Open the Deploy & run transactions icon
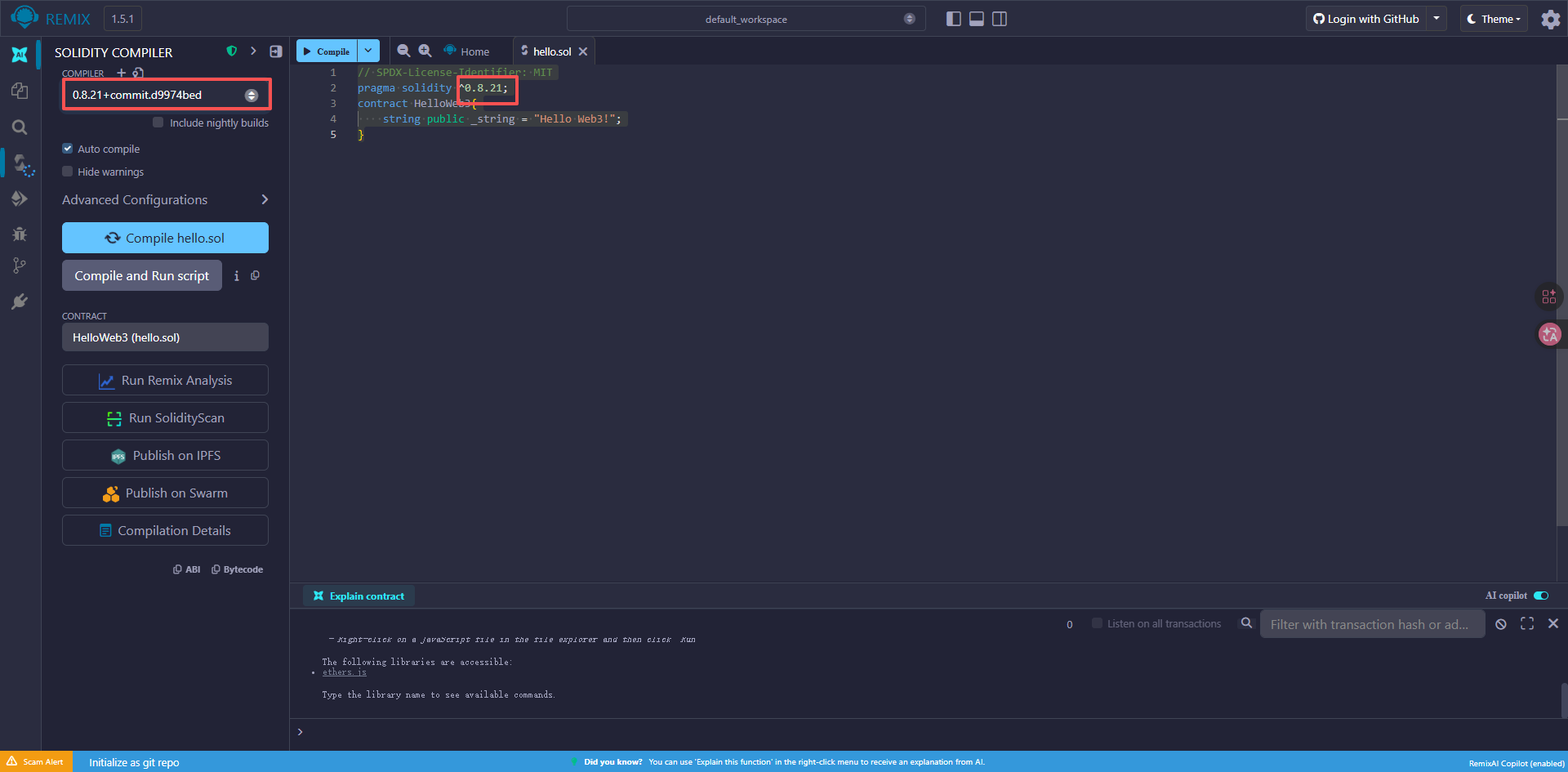This screenshot has height=772, width=1568. [x=20, y=199]
